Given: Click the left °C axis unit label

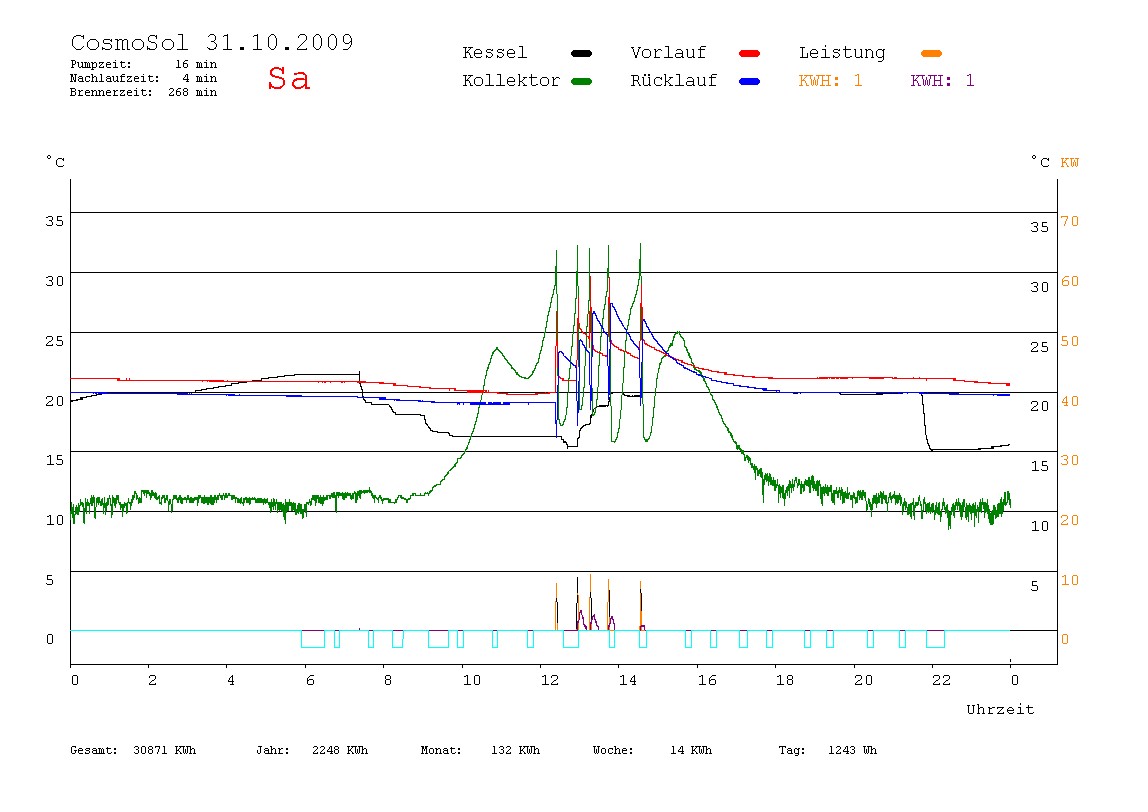Looking at the screenshot, I should [x=56, y=162].
